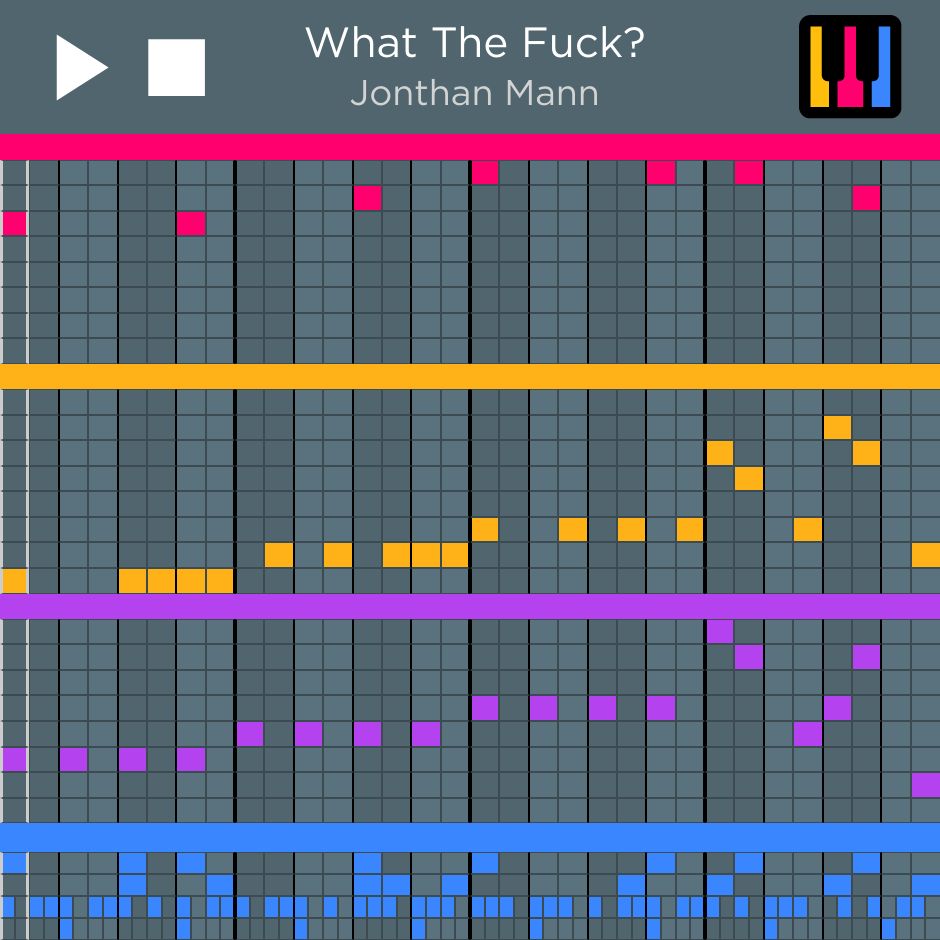Click the artist name Jonthan Mann
The width and height of the screenshot is (940, 940).
pyautogui.click(x=475, y=94)
